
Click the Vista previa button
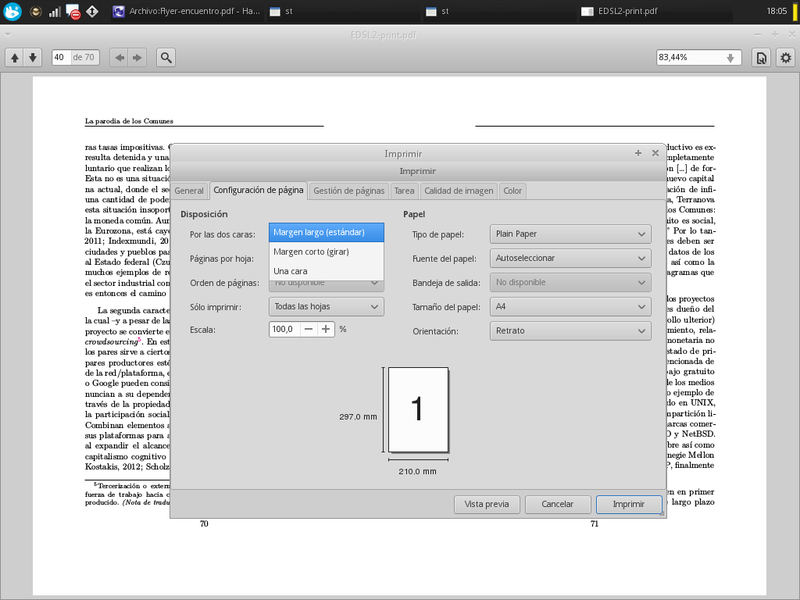487,504
